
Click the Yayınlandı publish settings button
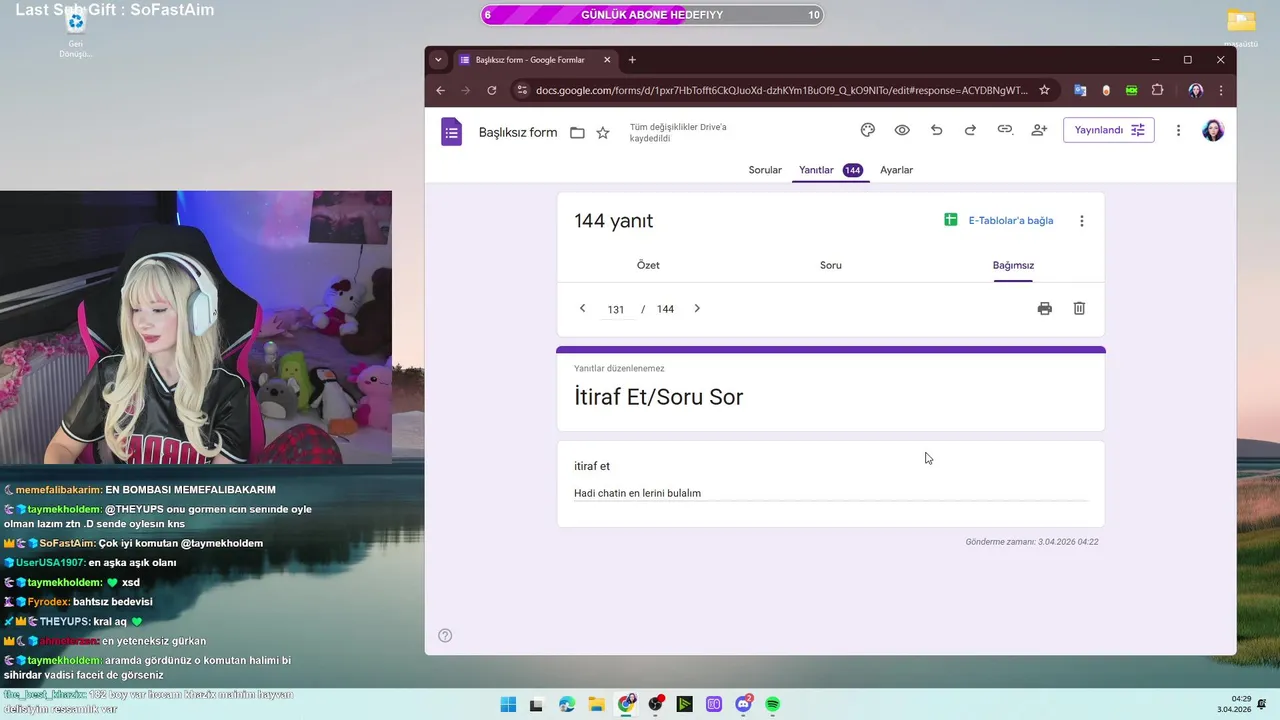1108,130
